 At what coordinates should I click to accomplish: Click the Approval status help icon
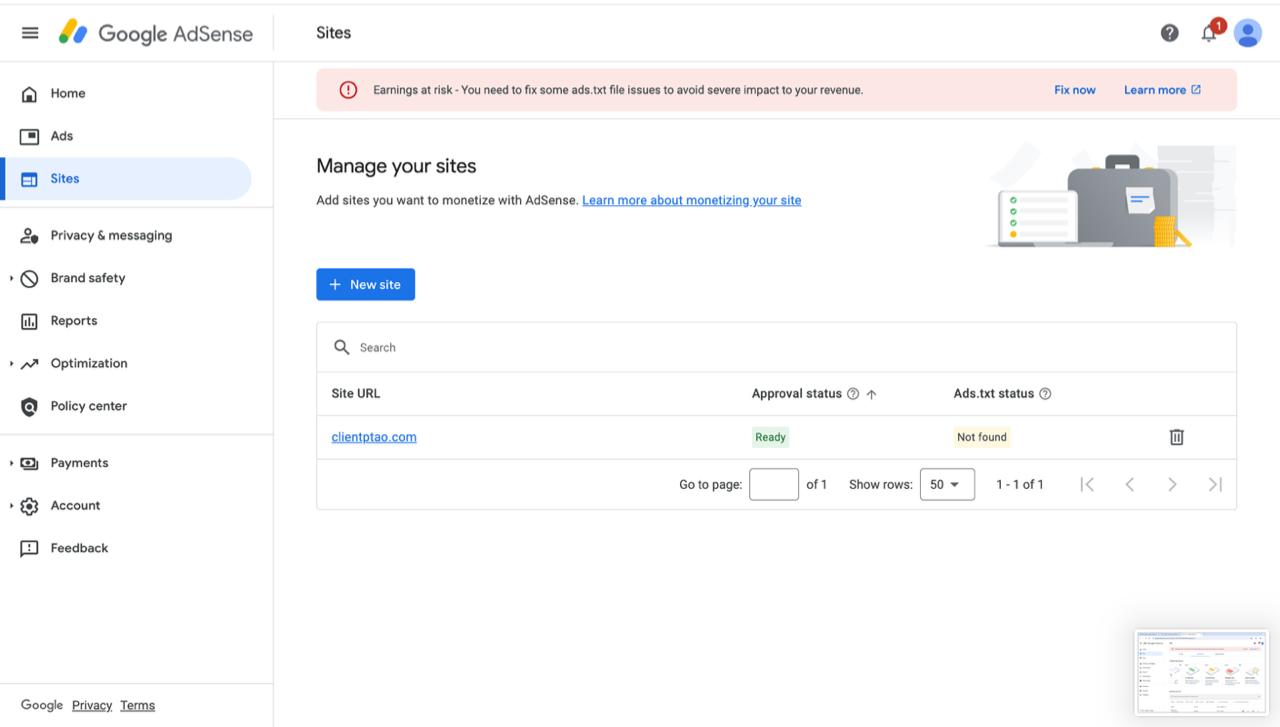point(853,394)
